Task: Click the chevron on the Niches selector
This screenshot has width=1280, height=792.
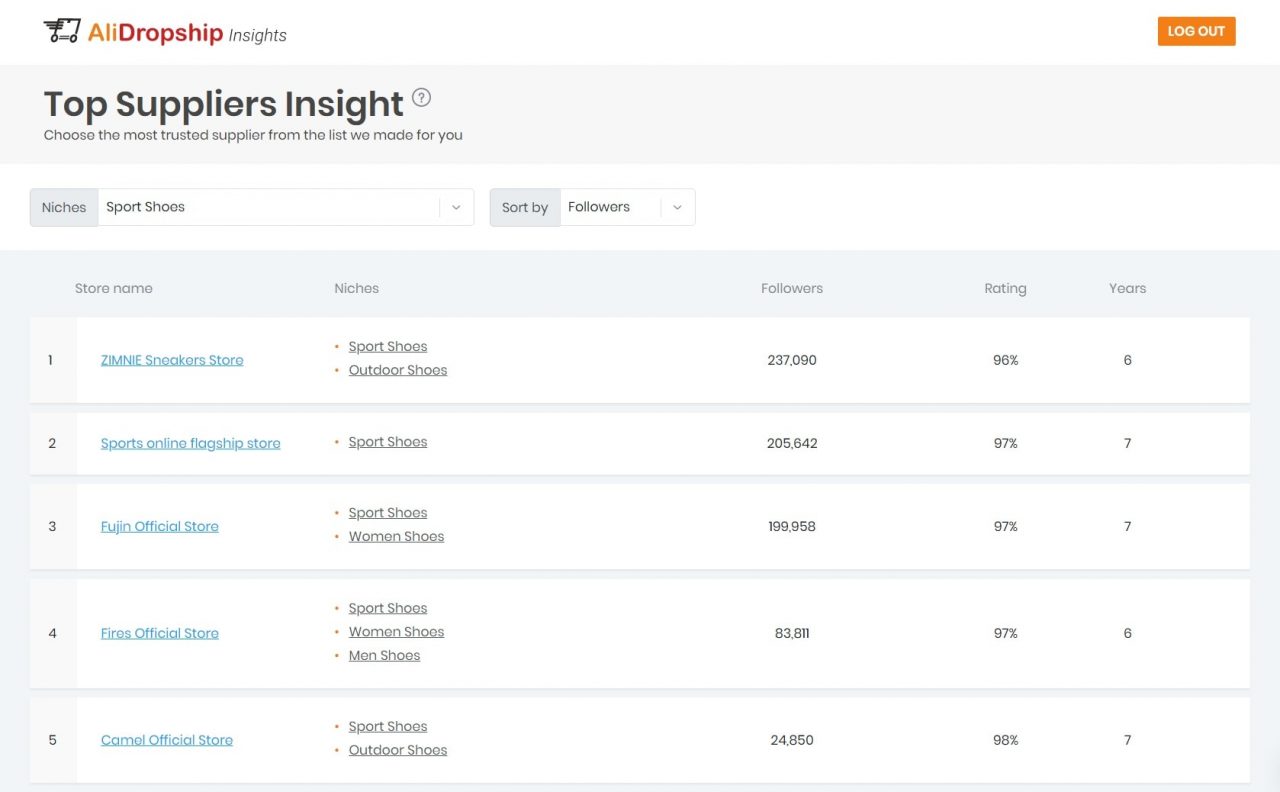Action: click(457, 207)
